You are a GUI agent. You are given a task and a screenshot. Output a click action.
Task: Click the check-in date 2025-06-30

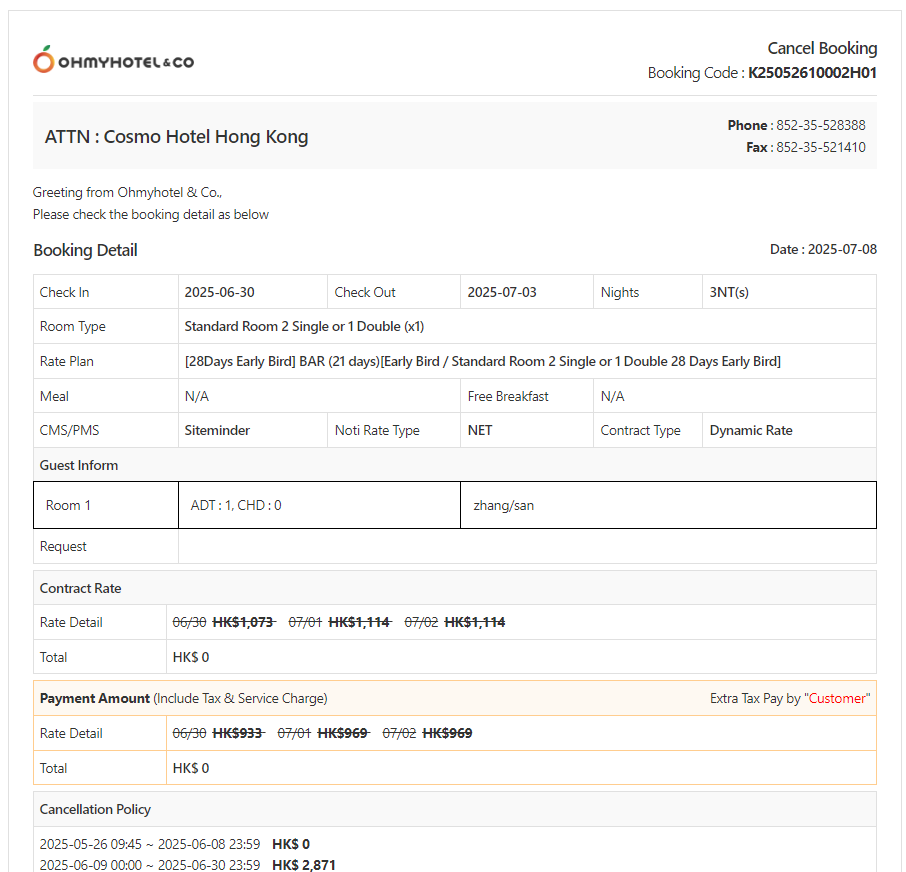[219, 292]
